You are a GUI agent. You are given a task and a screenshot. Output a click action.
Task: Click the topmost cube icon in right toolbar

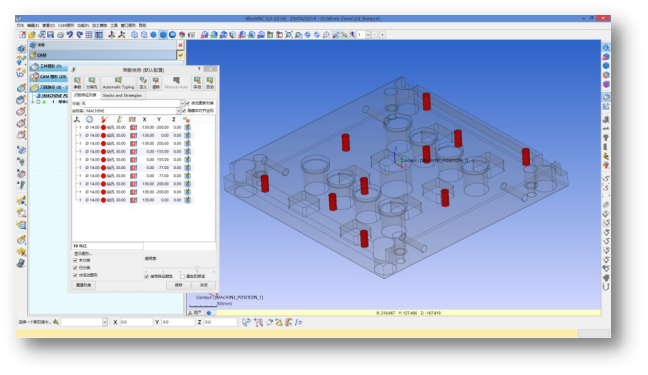coord(606,47)
